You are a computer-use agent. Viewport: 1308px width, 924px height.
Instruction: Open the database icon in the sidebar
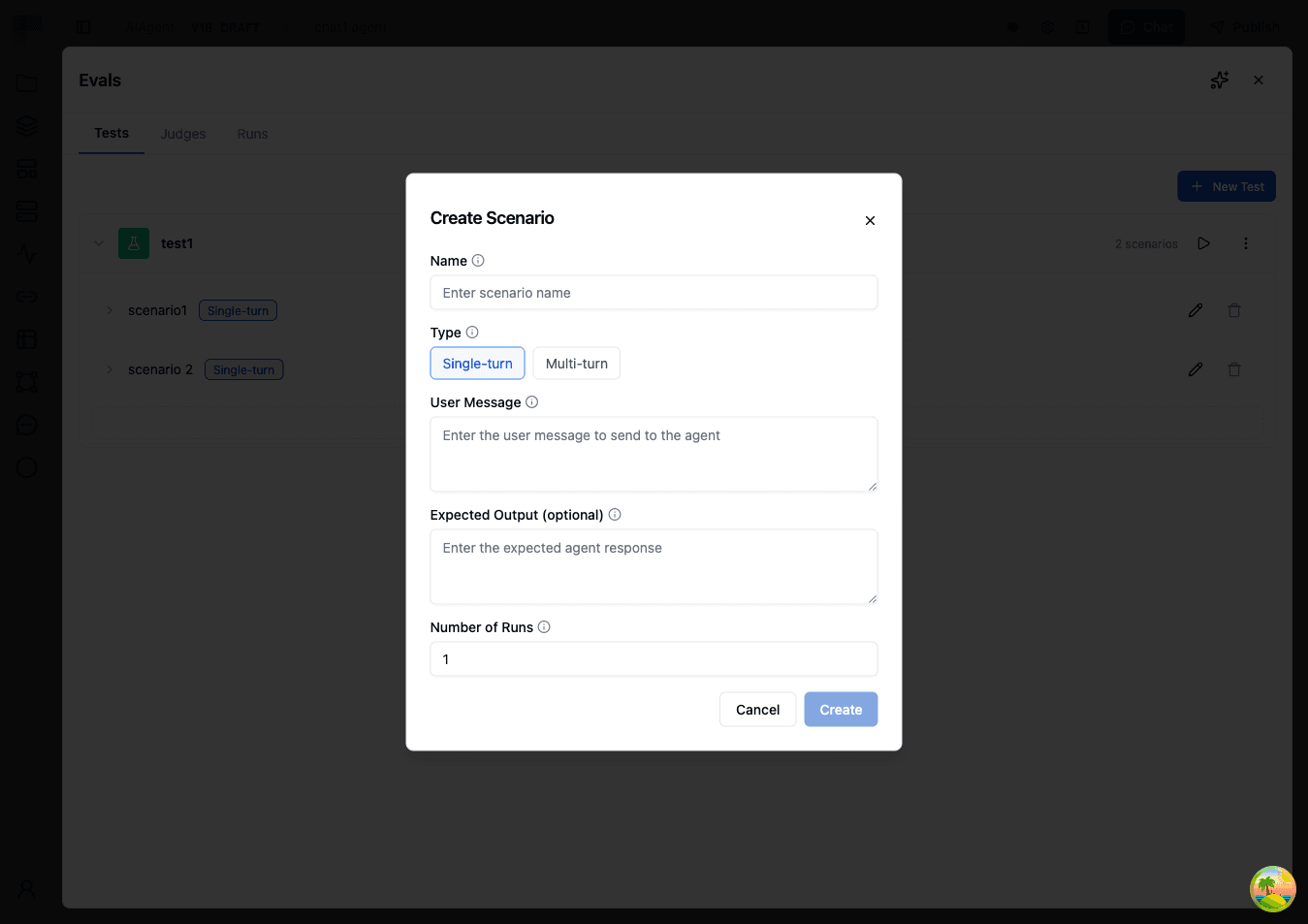[26, 210]
